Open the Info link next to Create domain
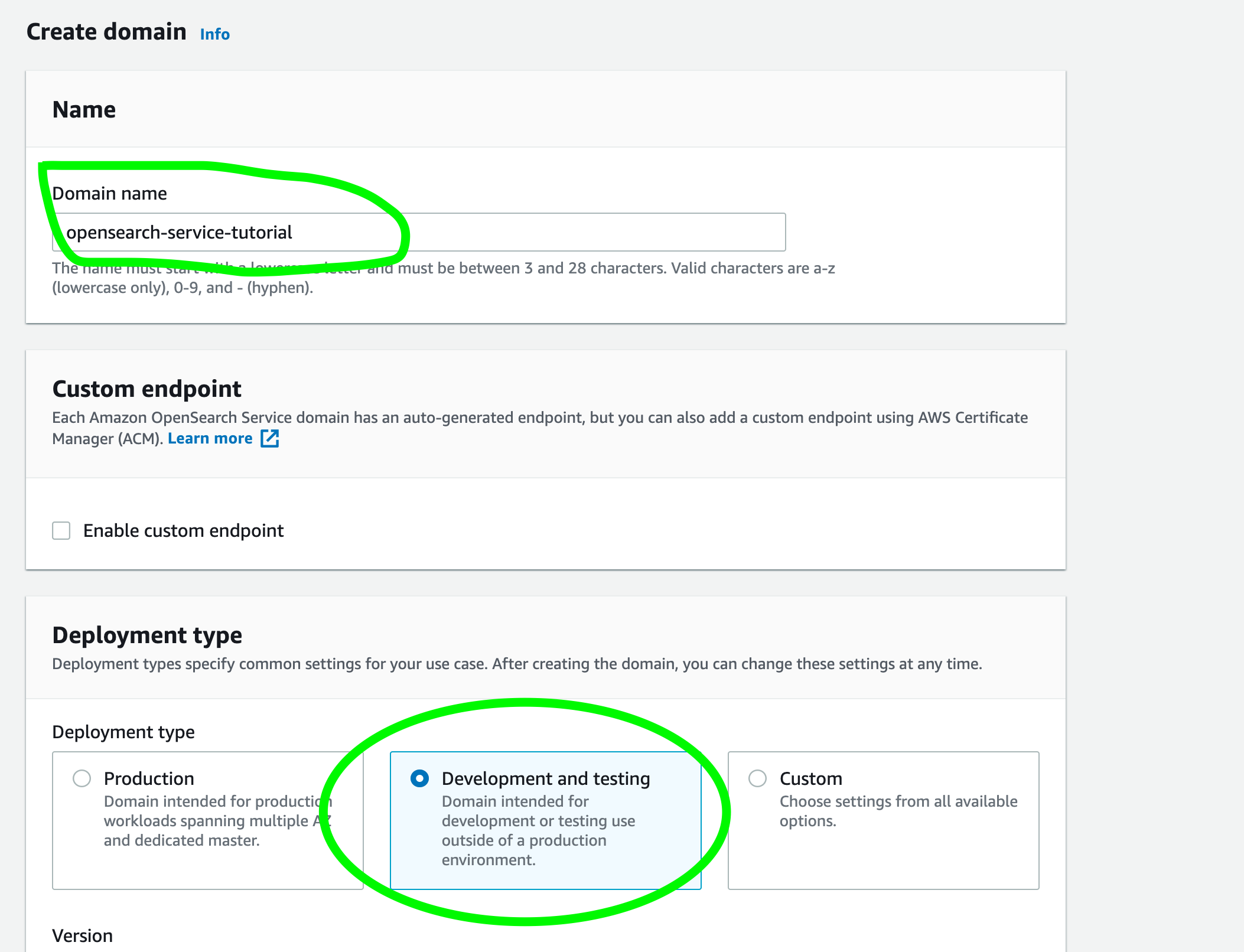 pos(214,34)
